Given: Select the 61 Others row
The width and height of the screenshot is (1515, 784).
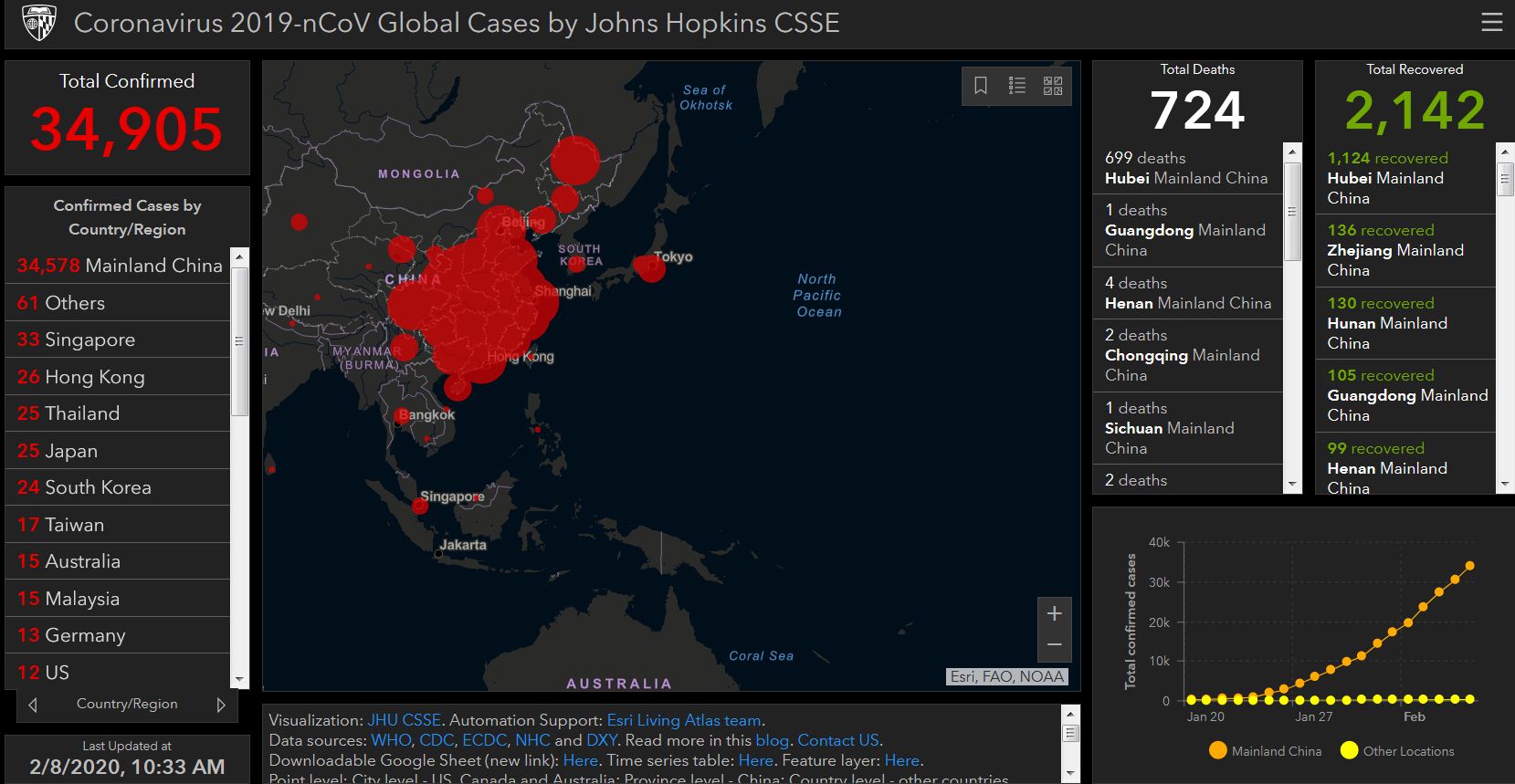Looking at the screenshot, I should point(118,303).
